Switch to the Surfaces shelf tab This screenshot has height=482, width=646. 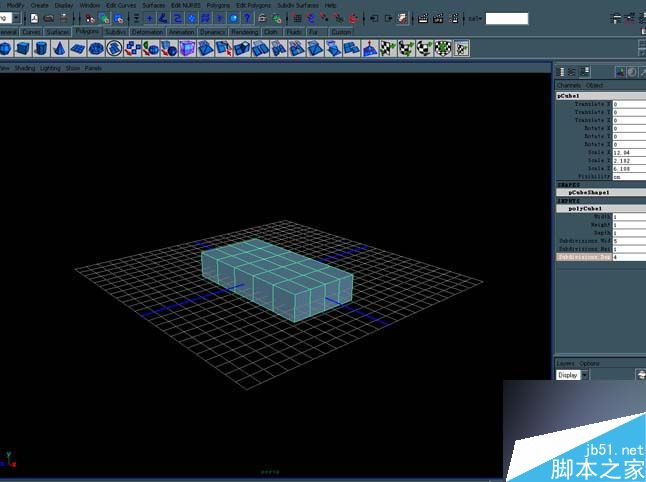[58, 32]
